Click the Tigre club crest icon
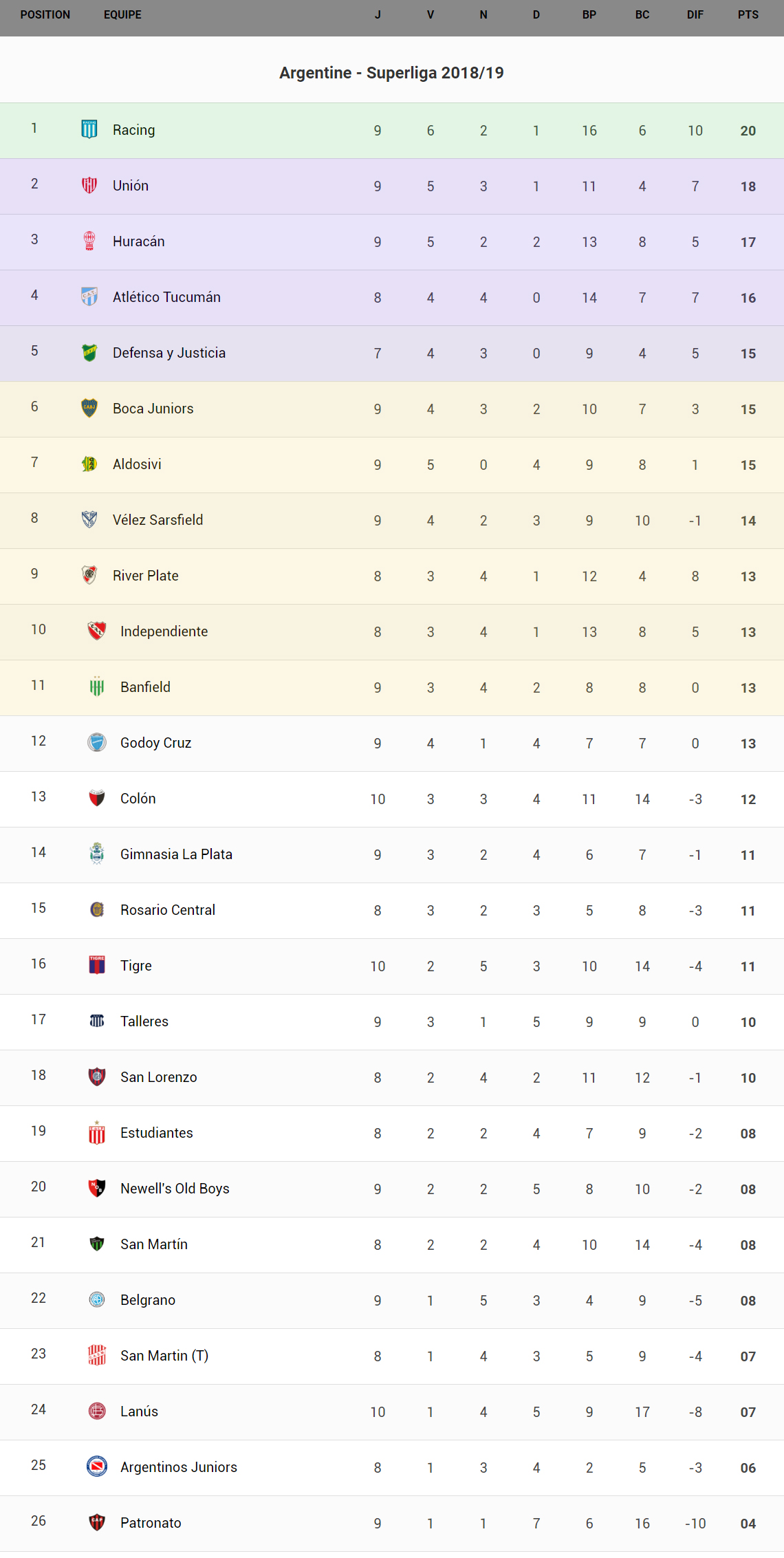784x1558 pixels. click(97, 965)
